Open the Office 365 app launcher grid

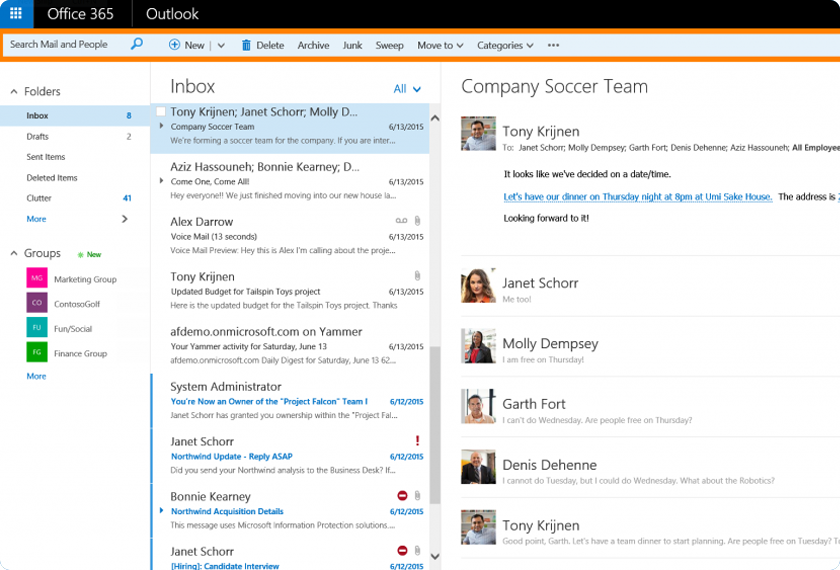coord(16,13)
